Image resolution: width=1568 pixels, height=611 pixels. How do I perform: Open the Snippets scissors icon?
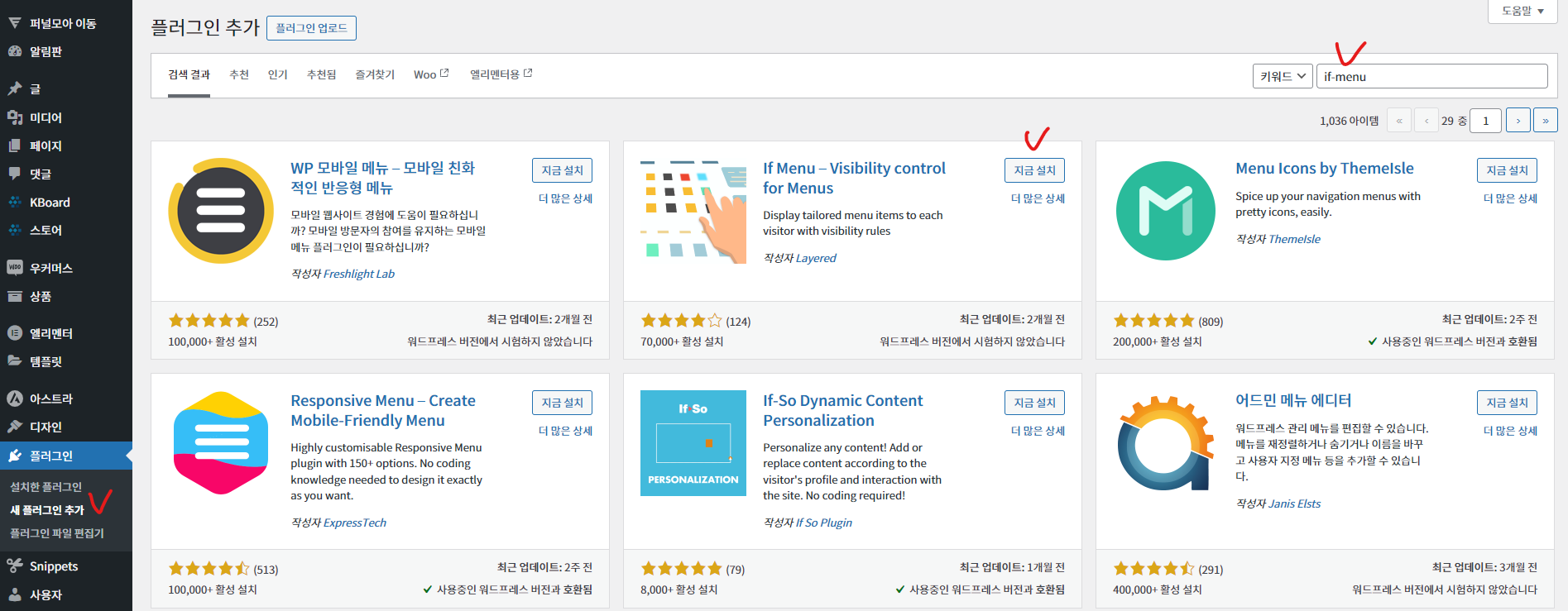[15, 566]
